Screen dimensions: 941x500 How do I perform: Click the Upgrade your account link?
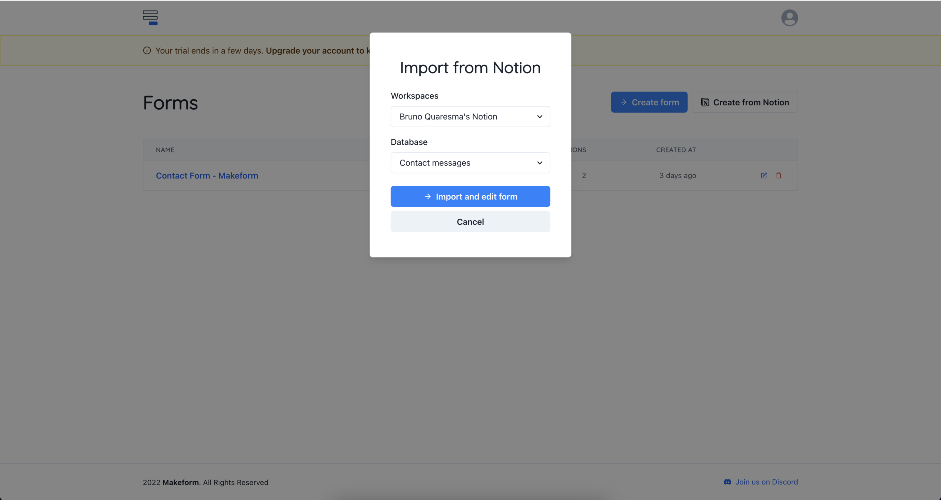coord(317,51)
